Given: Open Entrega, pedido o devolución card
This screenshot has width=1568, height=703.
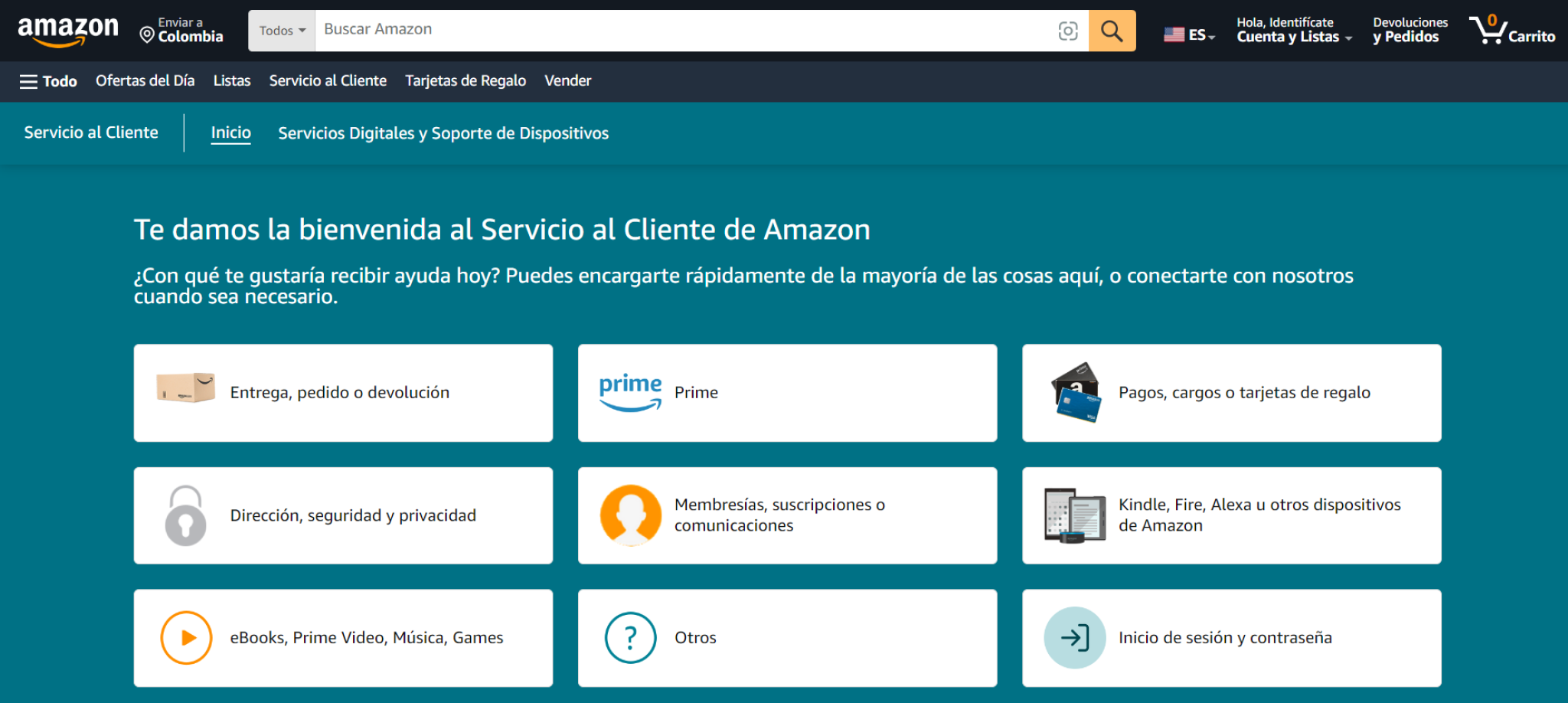Looking at the screenshot, I should pyautogui.click(x=343, y=393).
